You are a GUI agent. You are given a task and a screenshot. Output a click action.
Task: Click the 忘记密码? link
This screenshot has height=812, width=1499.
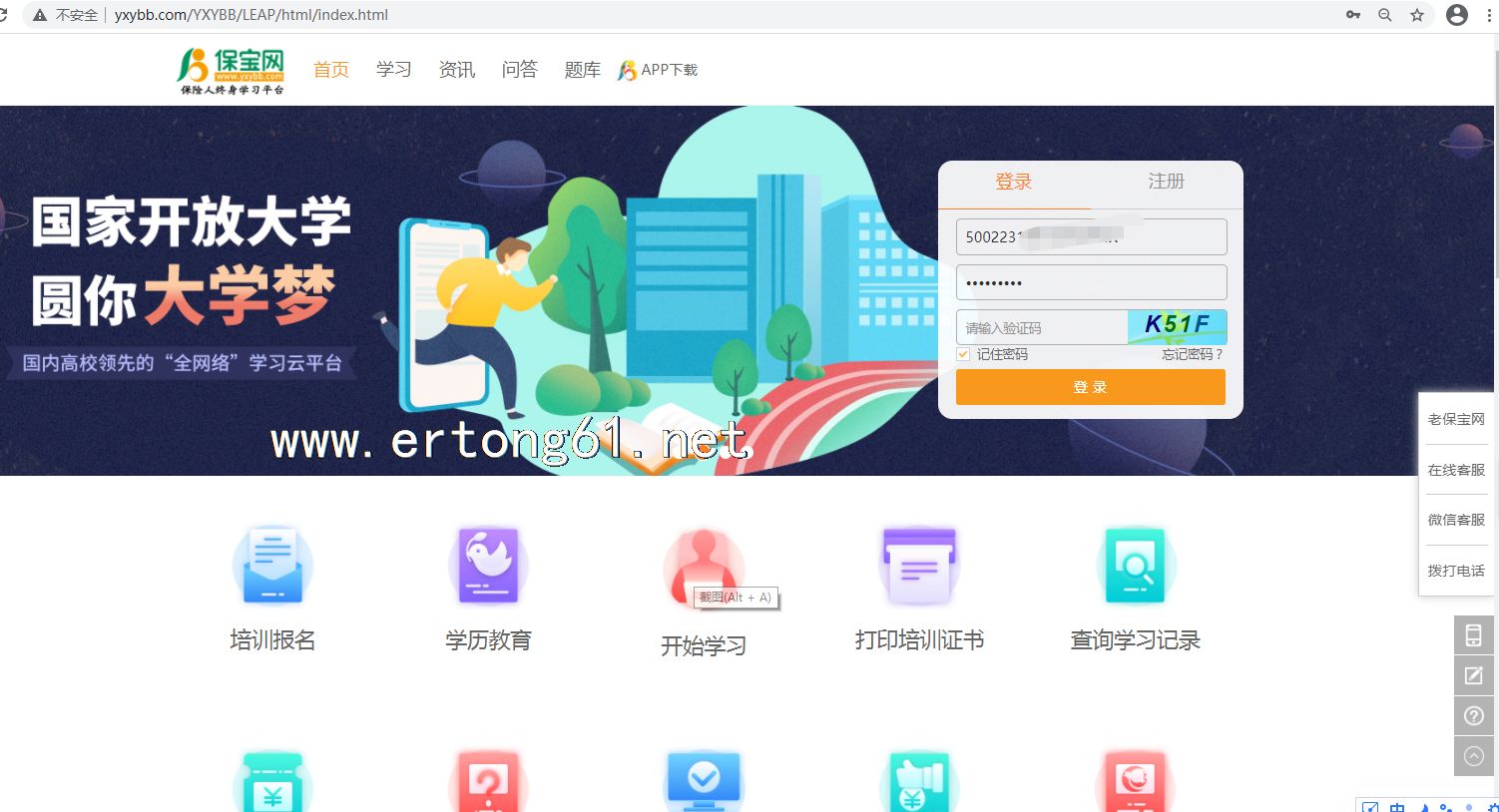1192,354
